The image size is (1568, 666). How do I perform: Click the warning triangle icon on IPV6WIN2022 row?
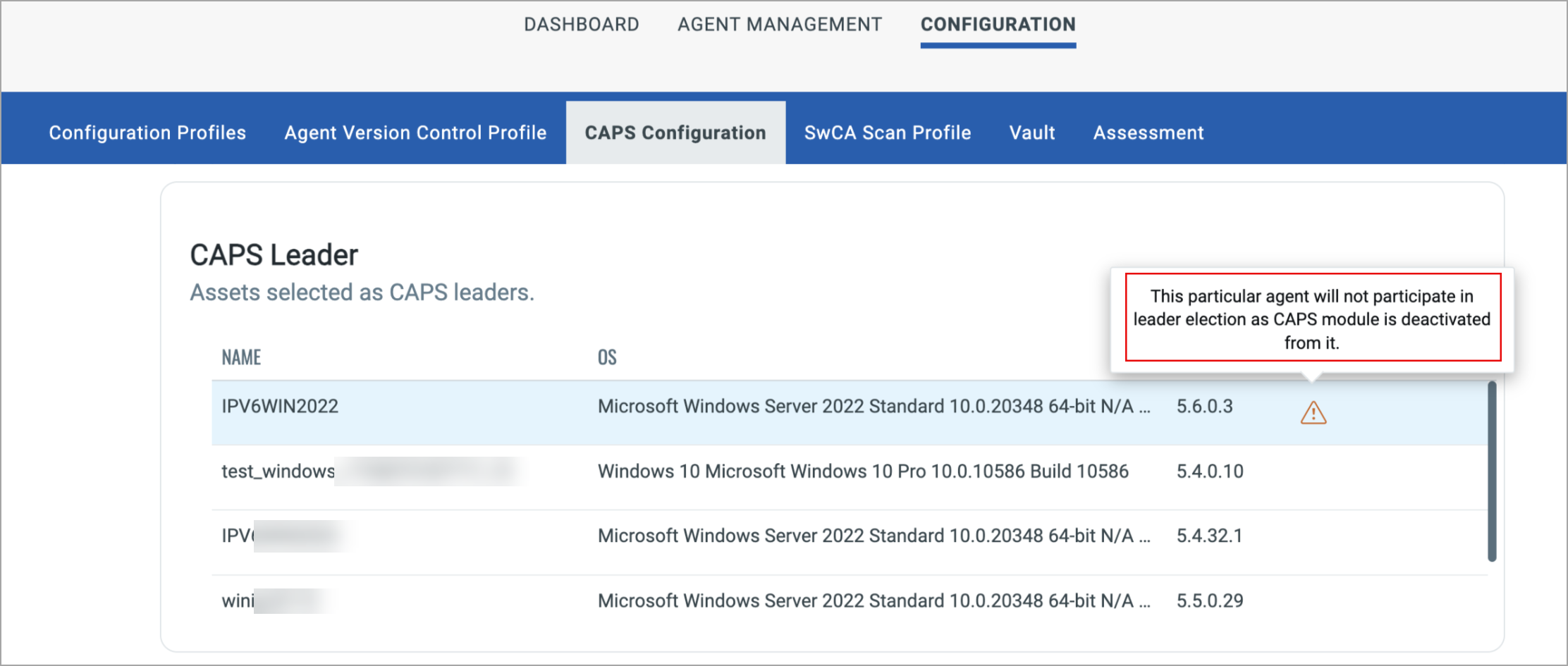[x=1313, y=413]
